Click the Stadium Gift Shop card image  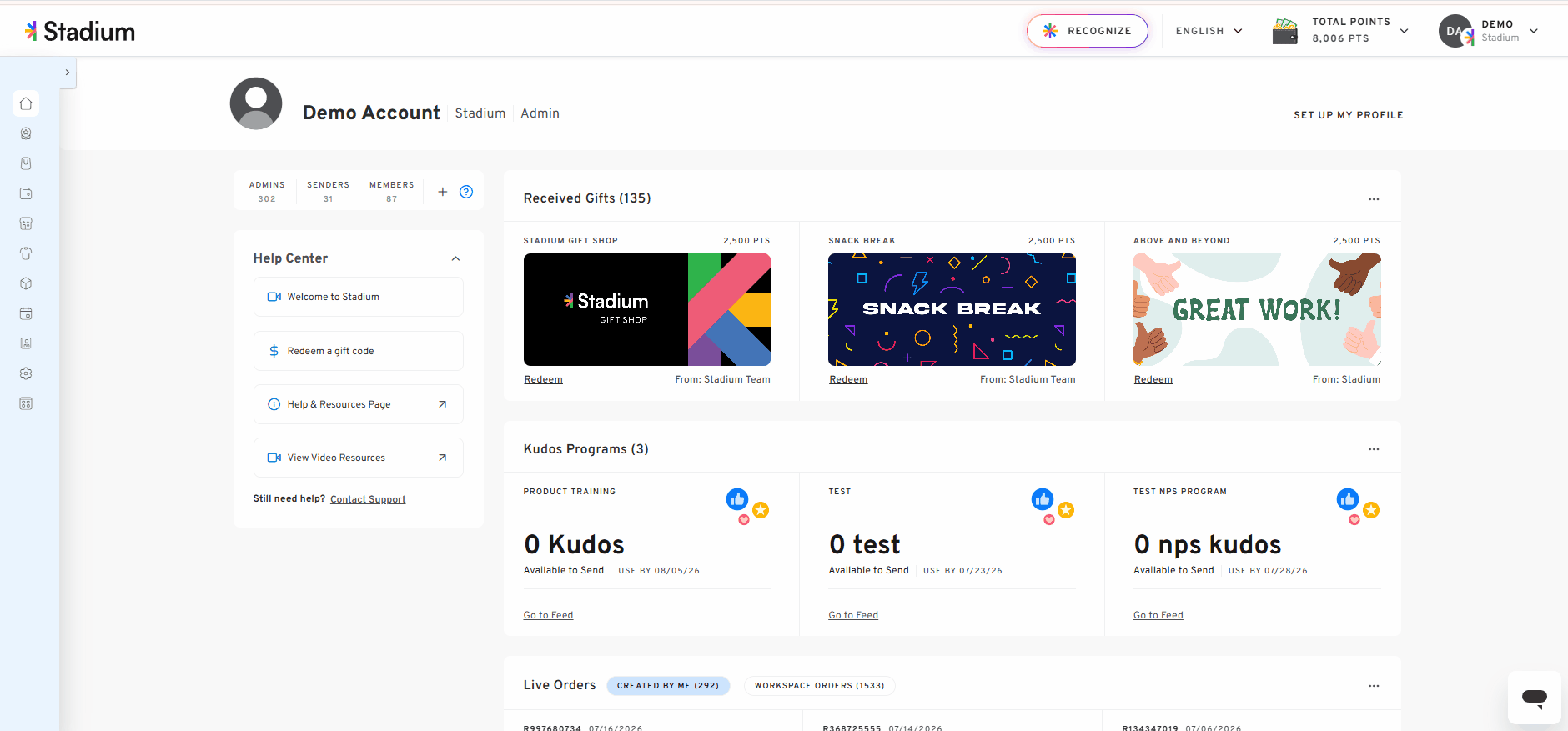coord(647,309)
